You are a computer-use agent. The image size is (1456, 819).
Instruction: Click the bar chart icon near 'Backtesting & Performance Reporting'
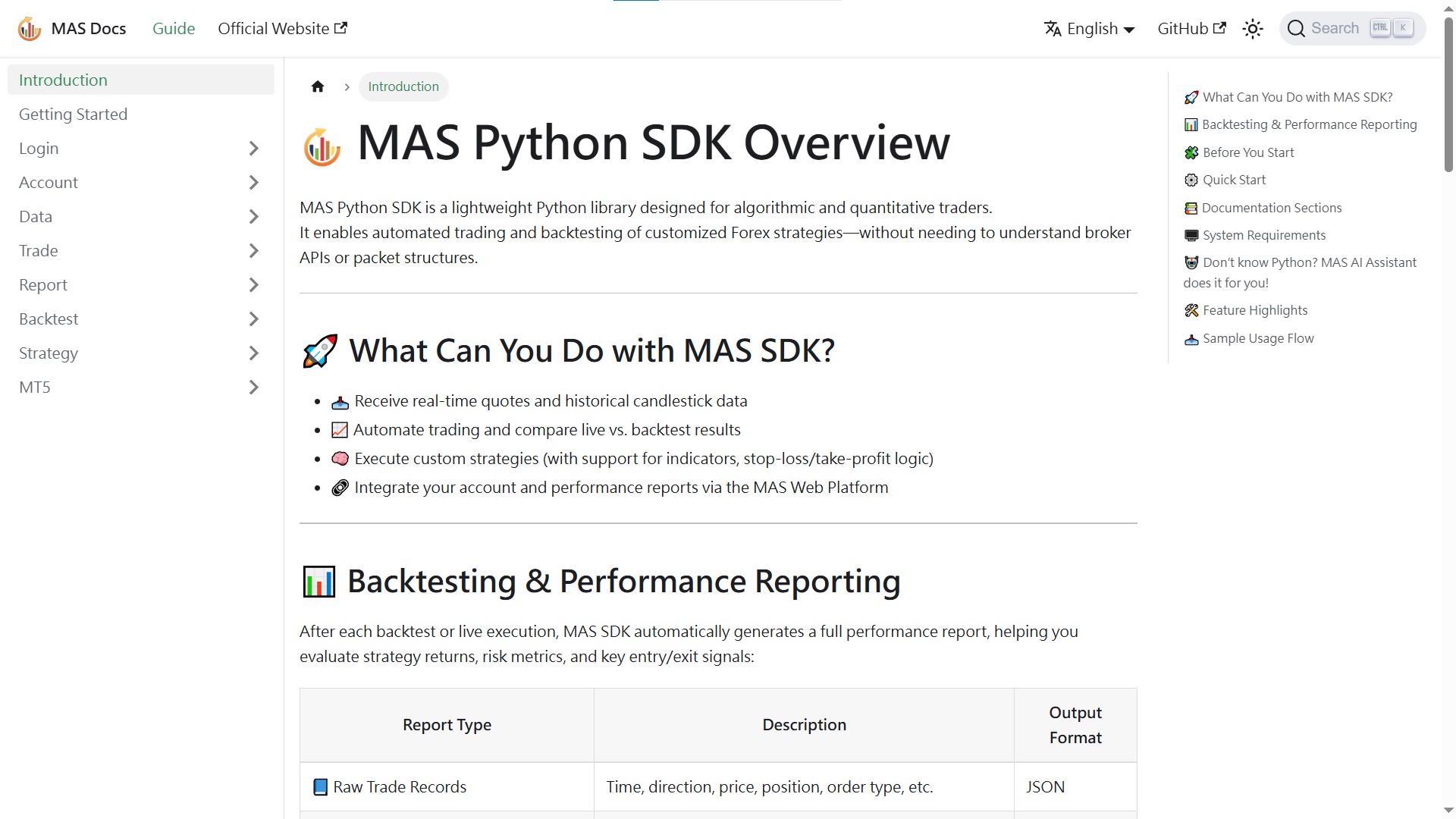[318, 581]
